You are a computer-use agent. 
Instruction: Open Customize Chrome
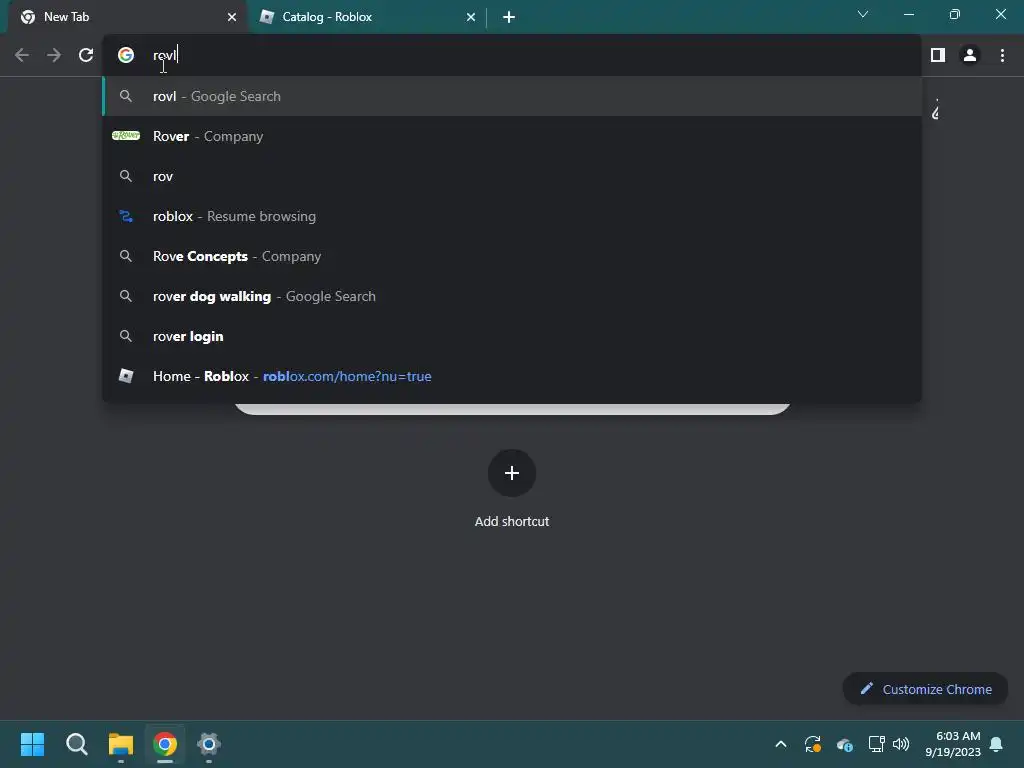pos(925,689)
